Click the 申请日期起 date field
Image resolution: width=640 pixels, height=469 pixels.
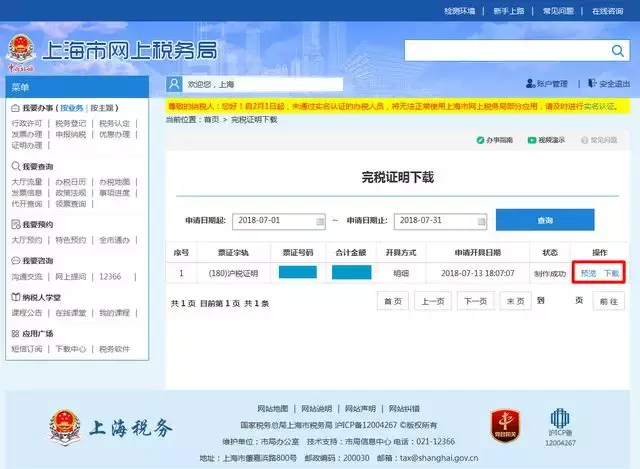click(279, 221)
